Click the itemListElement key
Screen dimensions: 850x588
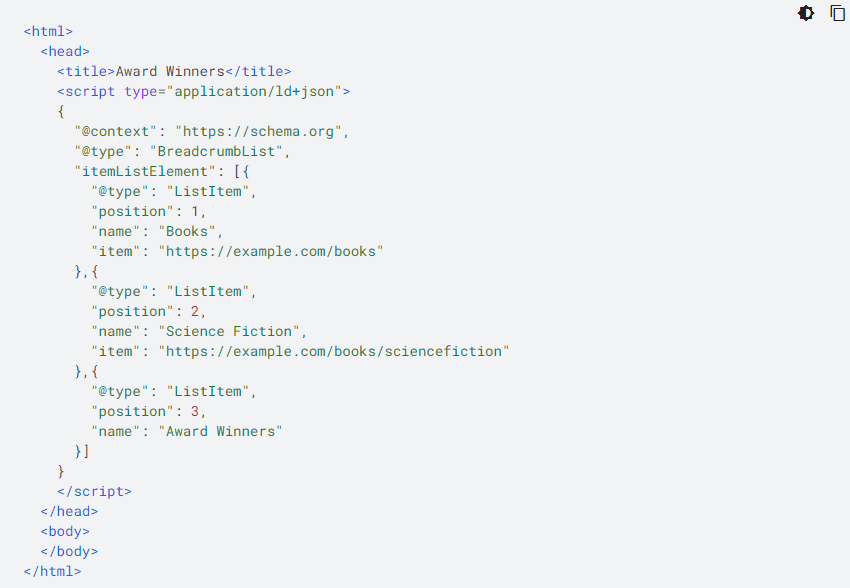(x=145, y=172)
